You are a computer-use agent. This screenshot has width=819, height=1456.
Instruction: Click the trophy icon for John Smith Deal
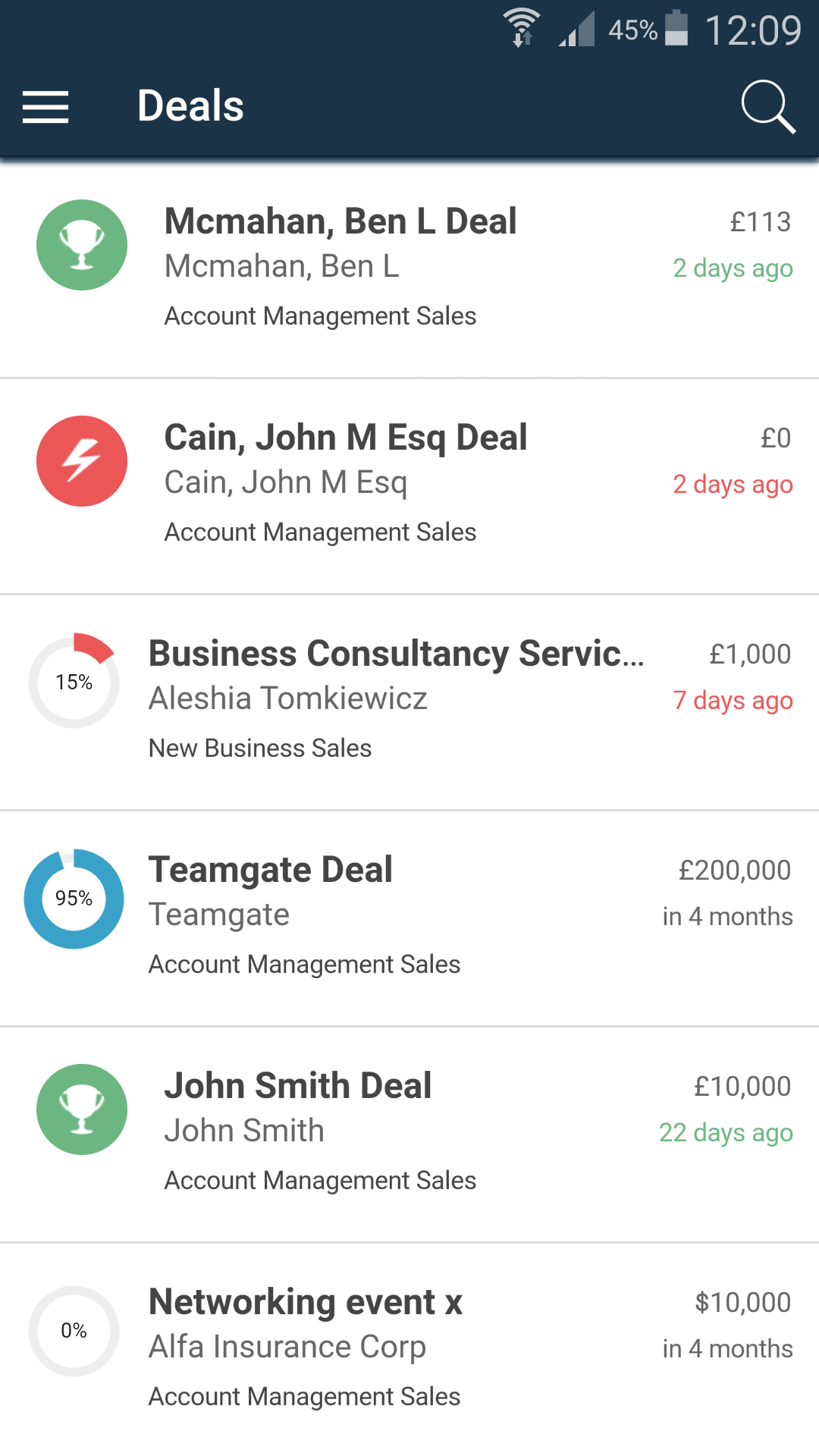82,1109
